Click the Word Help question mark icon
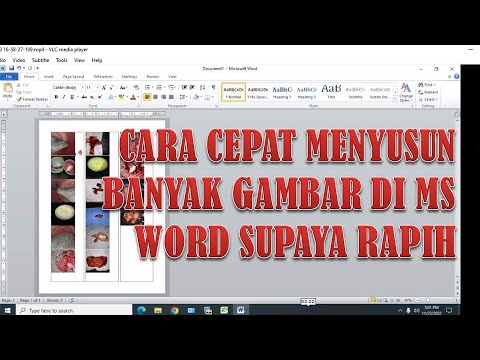 click(x=457, y=76)
